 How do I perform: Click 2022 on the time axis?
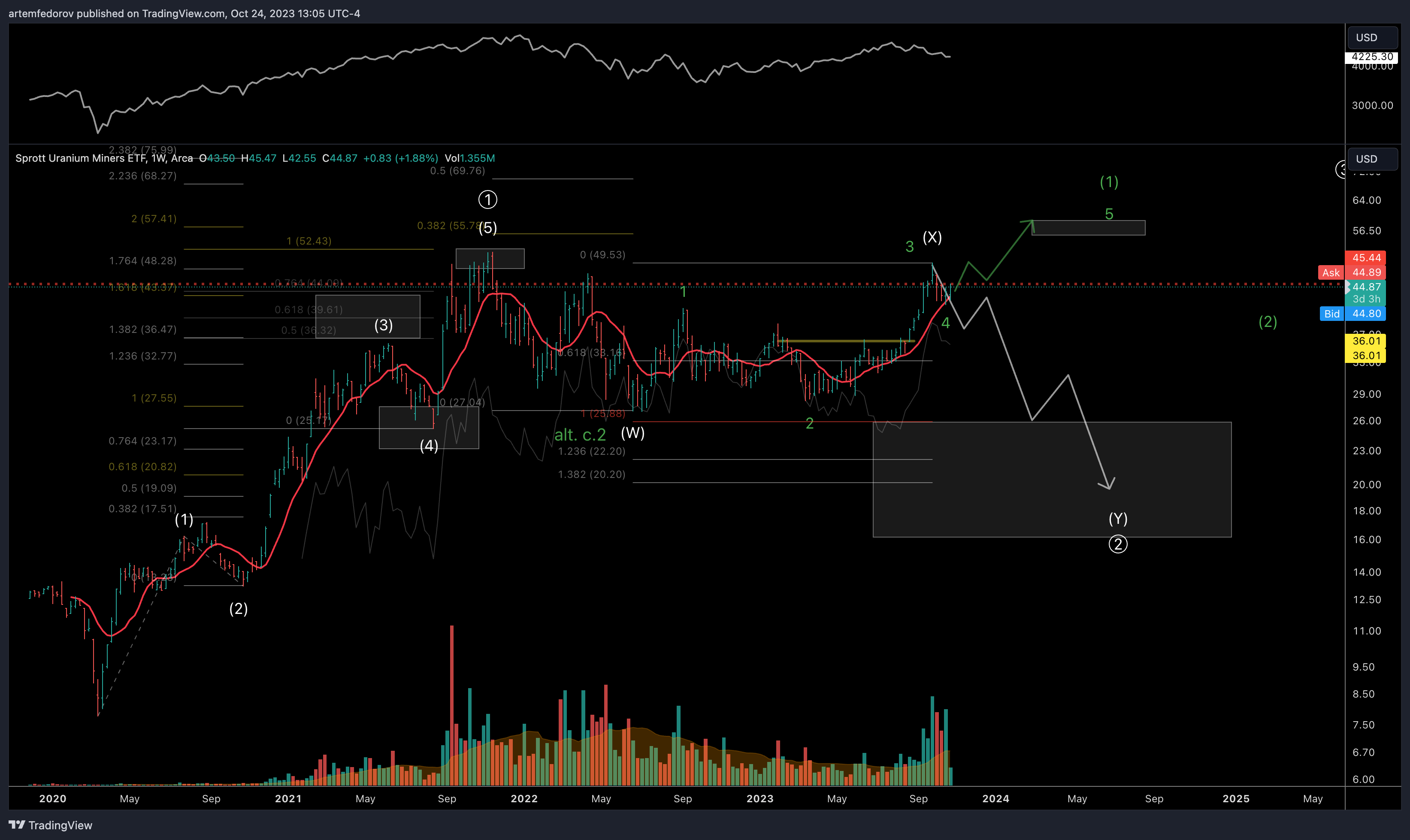524,799
